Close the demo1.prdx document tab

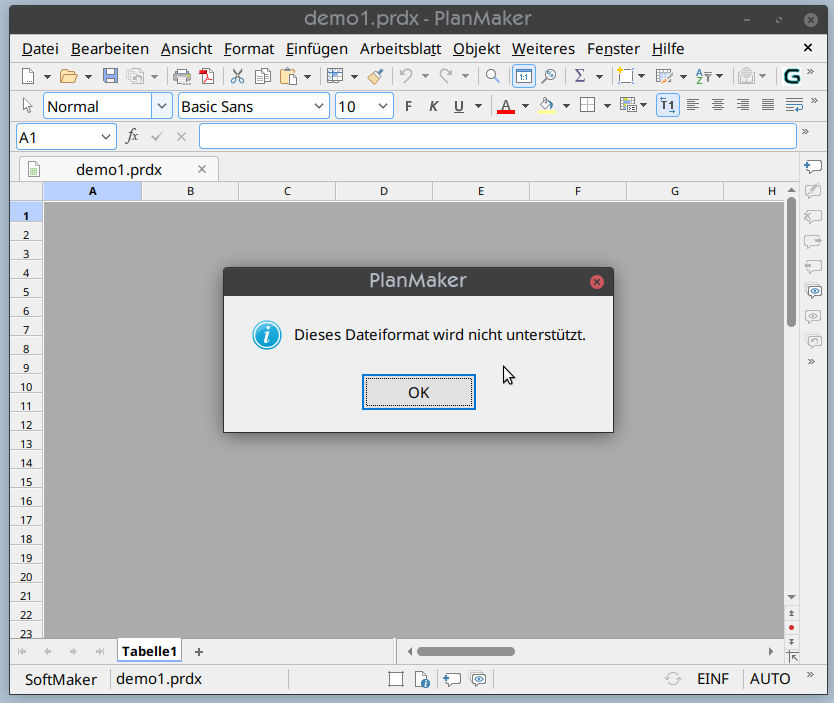point(202,169)
